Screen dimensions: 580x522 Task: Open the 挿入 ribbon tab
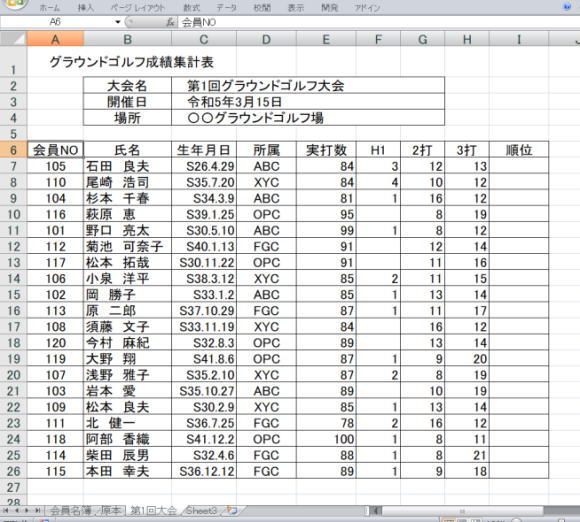point(86,8)
